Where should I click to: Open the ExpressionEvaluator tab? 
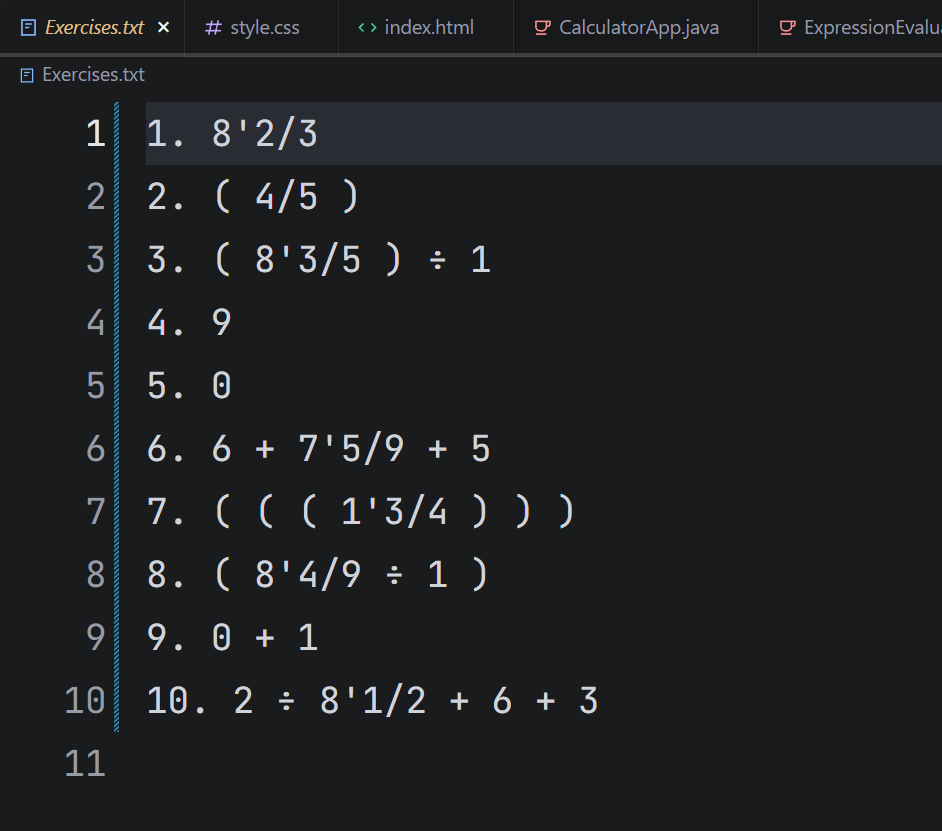[850, 28]
